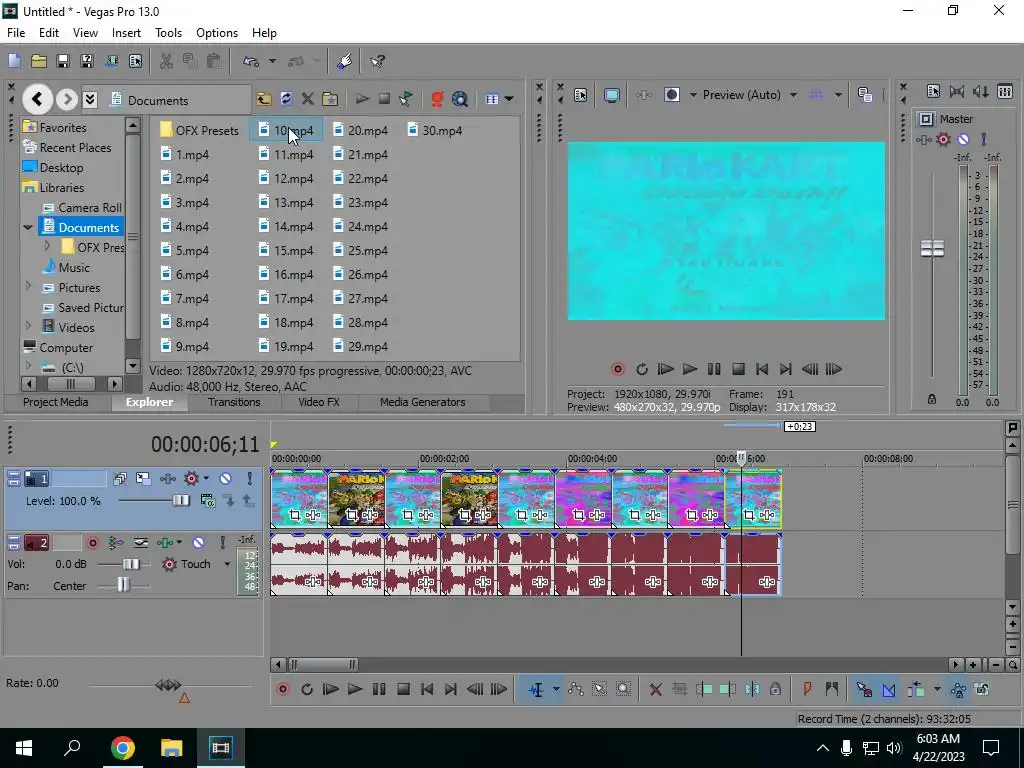Toggle the interactive tutorials toolbar icon
The width and height of the screenshot is (1024, 768).
(x=345, y=61)
